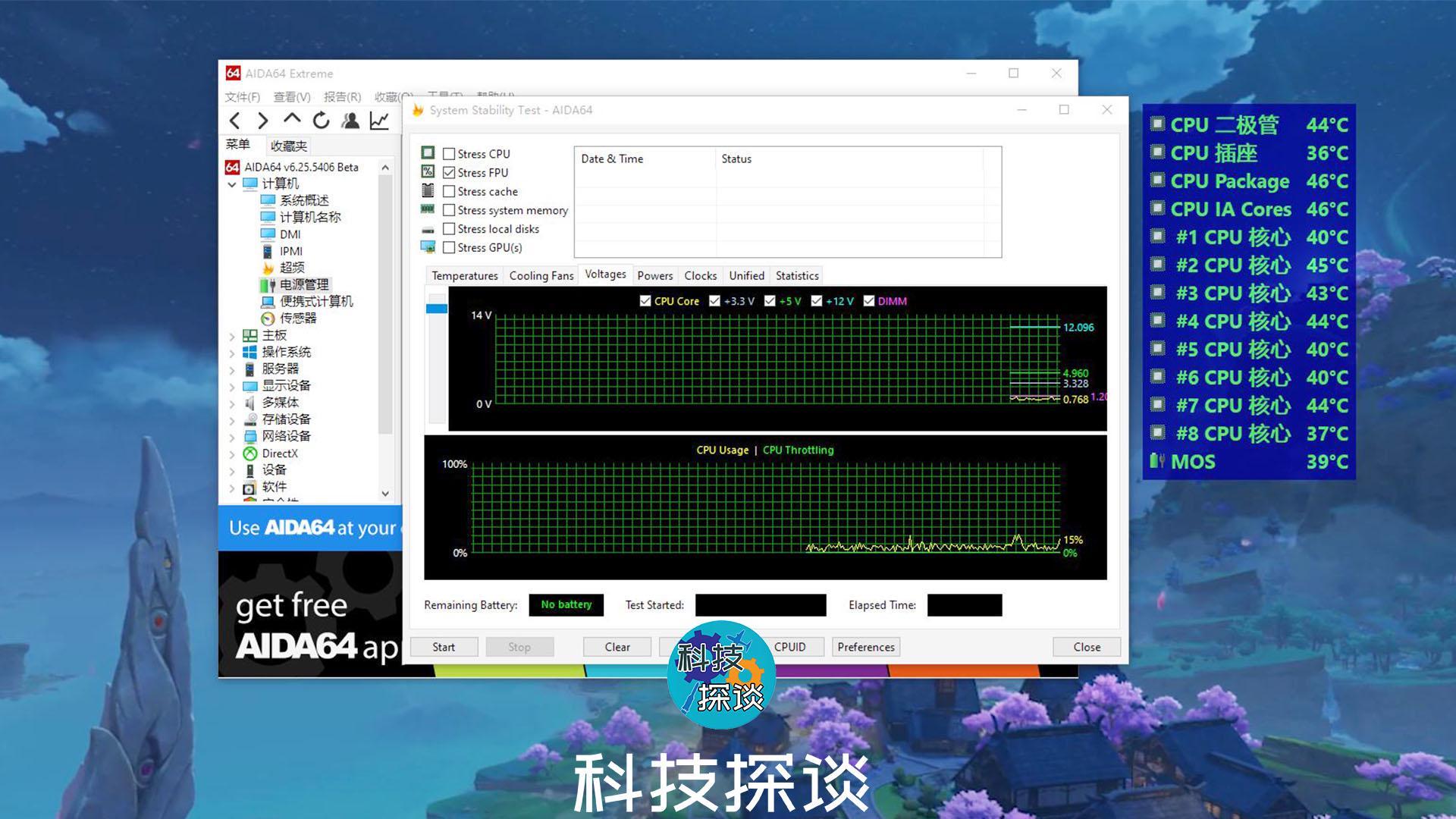Screen dimensions: 1456x819
Task: Switch to the Voltages tab
Action: tap(605, 274)
